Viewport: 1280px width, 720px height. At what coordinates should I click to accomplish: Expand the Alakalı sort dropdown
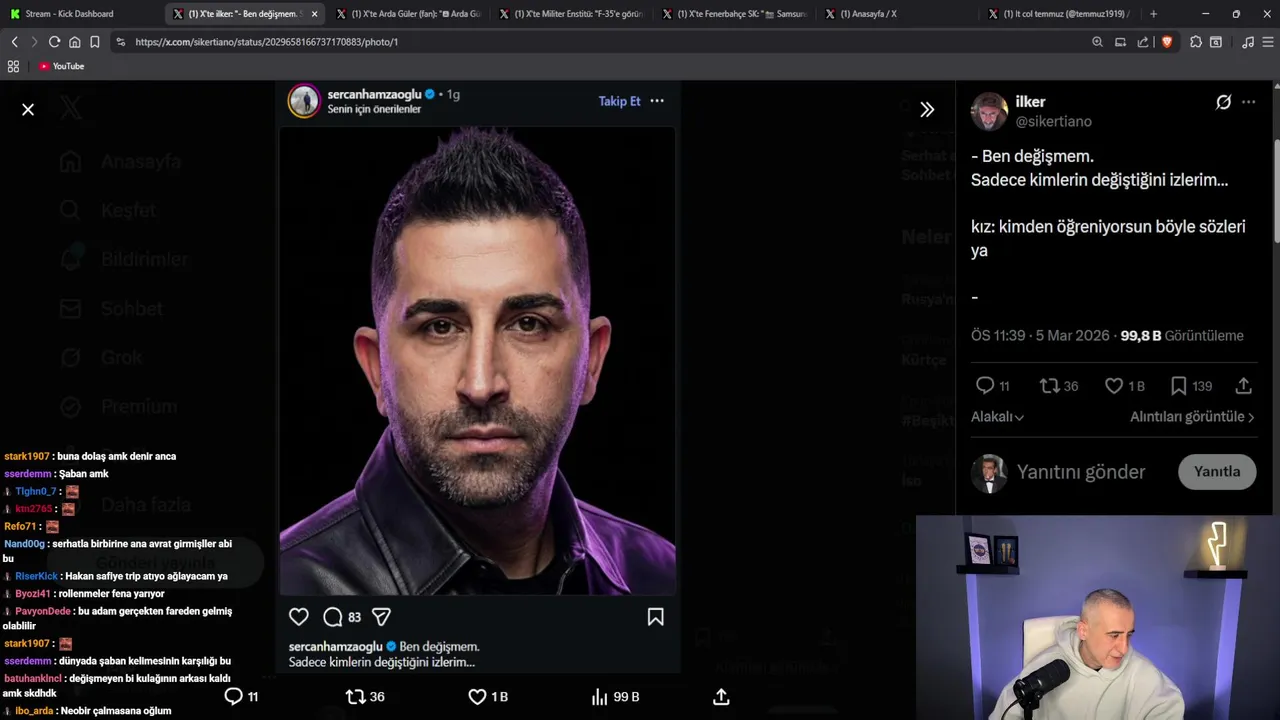997,417
